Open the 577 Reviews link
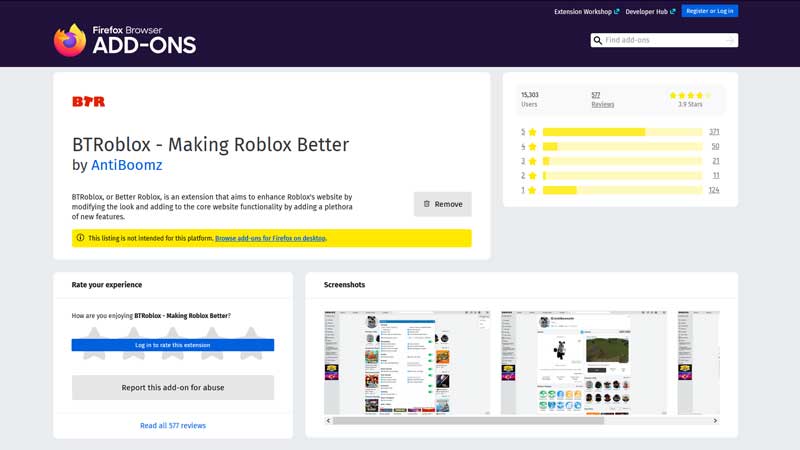 (x=603, y=99)
